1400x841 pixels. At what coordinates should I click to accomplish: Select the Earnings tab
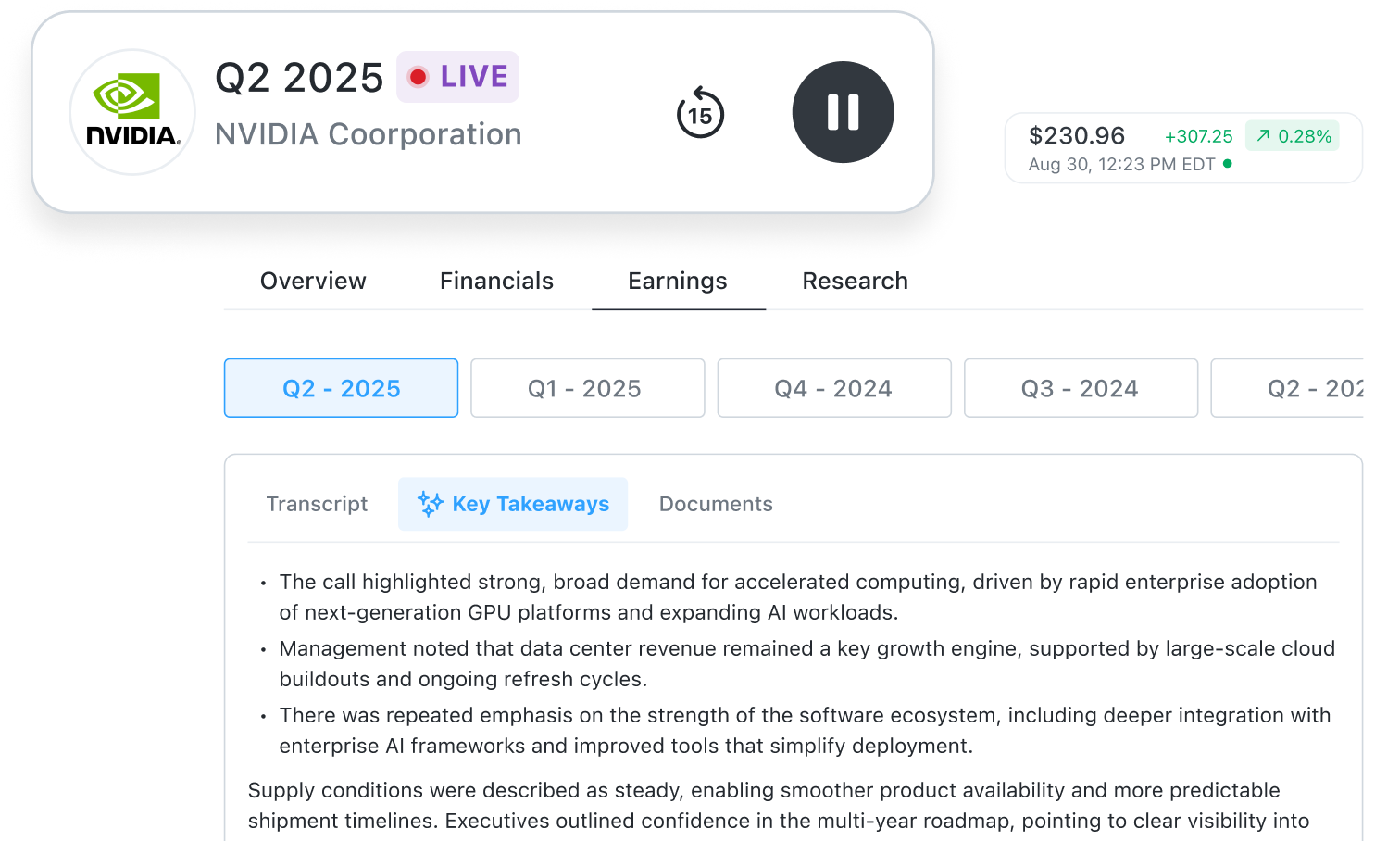[x=677, y=281]
